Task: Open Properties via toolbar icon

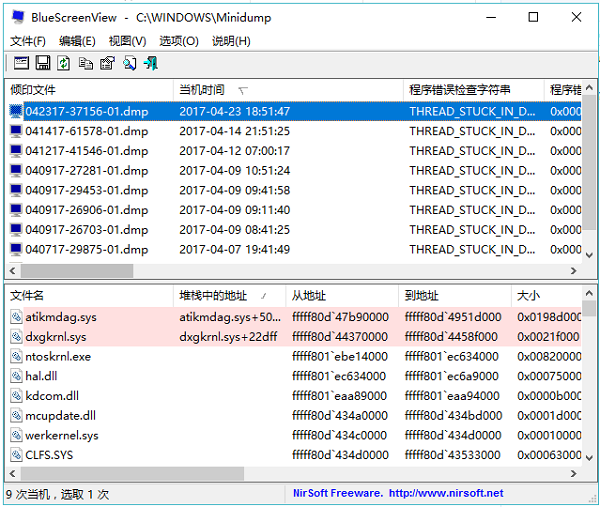Action: point(107,63)
